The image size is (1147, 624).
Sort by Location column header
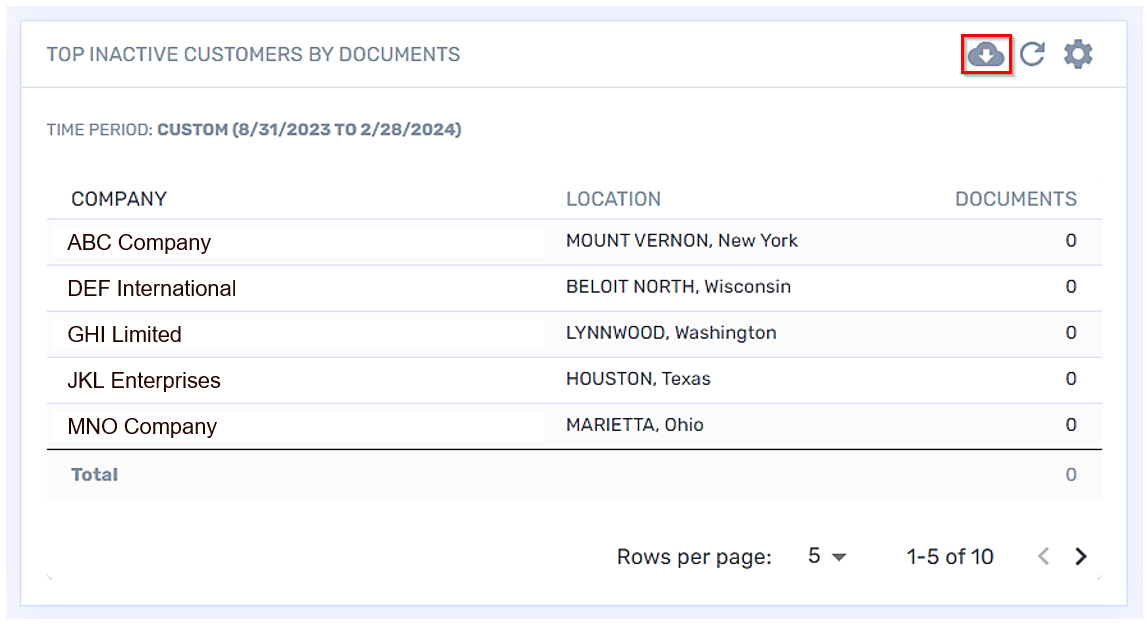tap(613, 199)
